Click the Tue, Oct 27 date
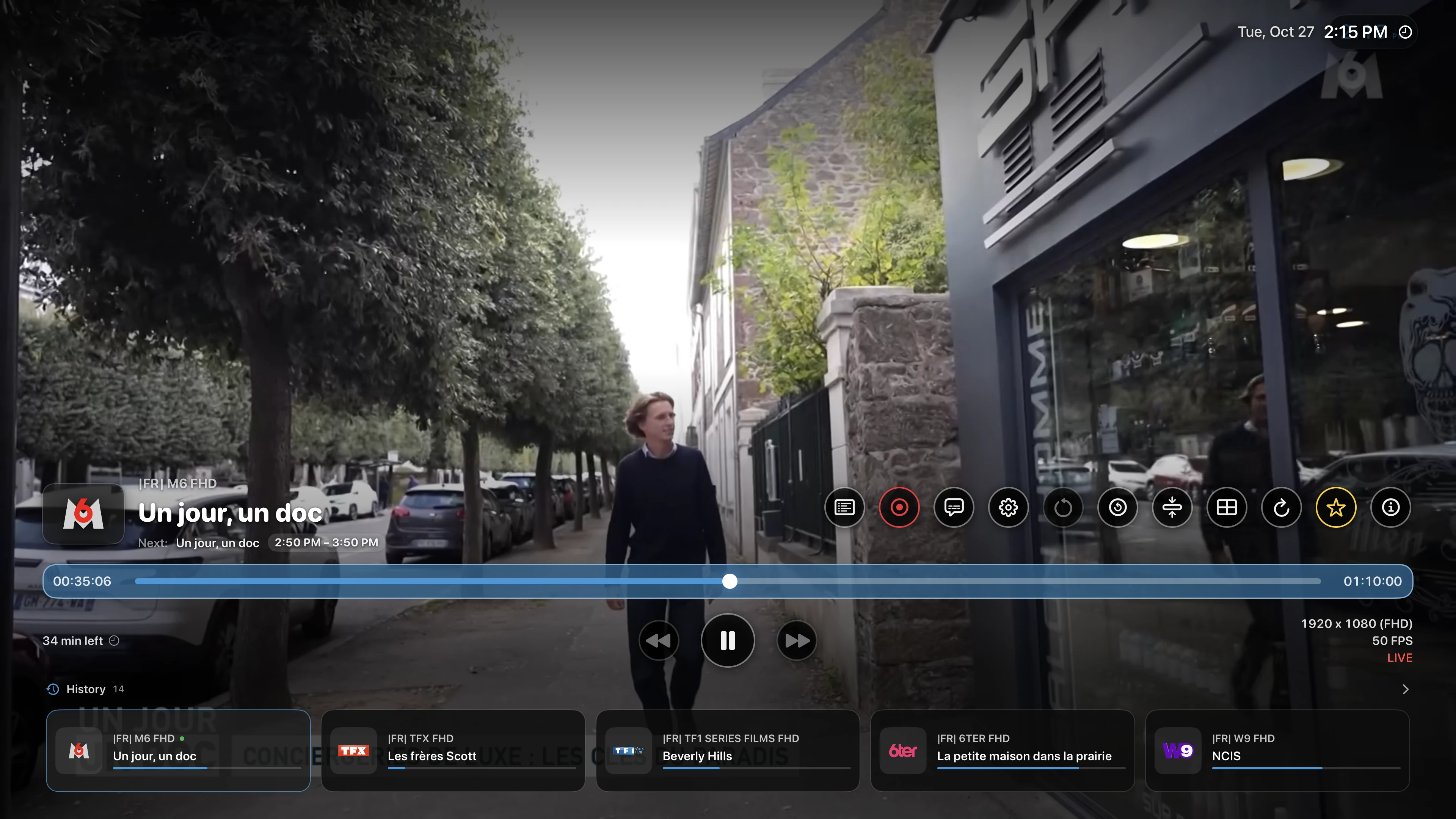Screen dimensions: 1456x819 1276,32
